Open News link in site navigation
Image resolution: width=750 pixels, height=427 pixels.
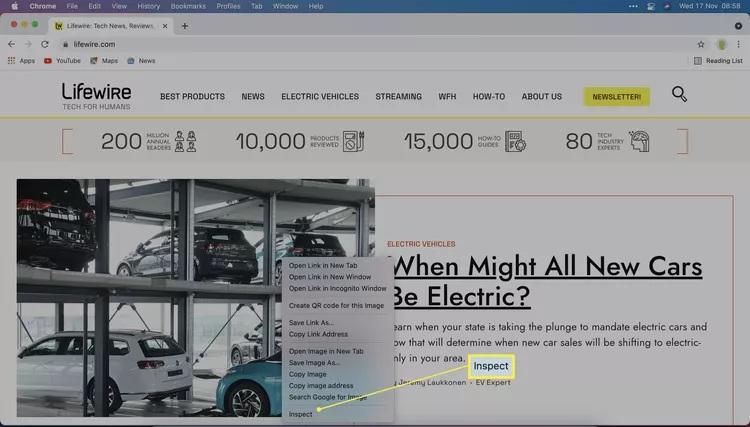[253, 97]
